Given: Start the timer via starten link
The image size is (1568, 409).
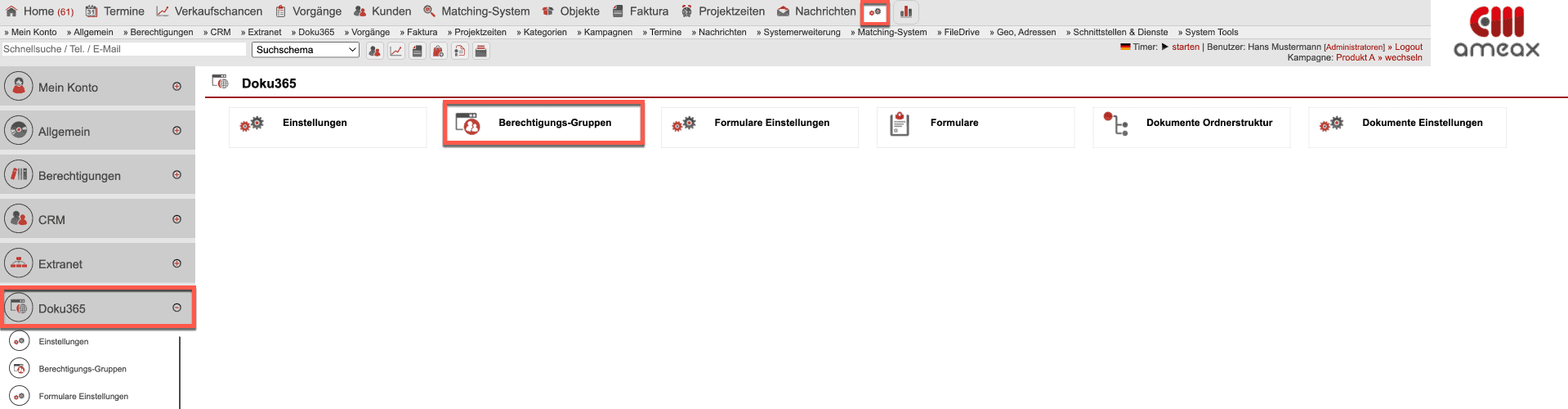Looking at the screenshot, I should 1185,47.
